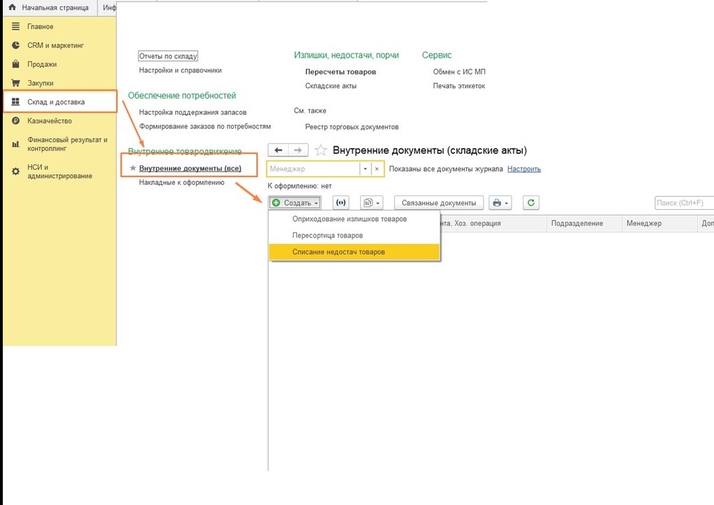This screenshot has height=505, width=714.
Task: Click the НСИ и администрирование gear icon
Action: click(15, 171)
